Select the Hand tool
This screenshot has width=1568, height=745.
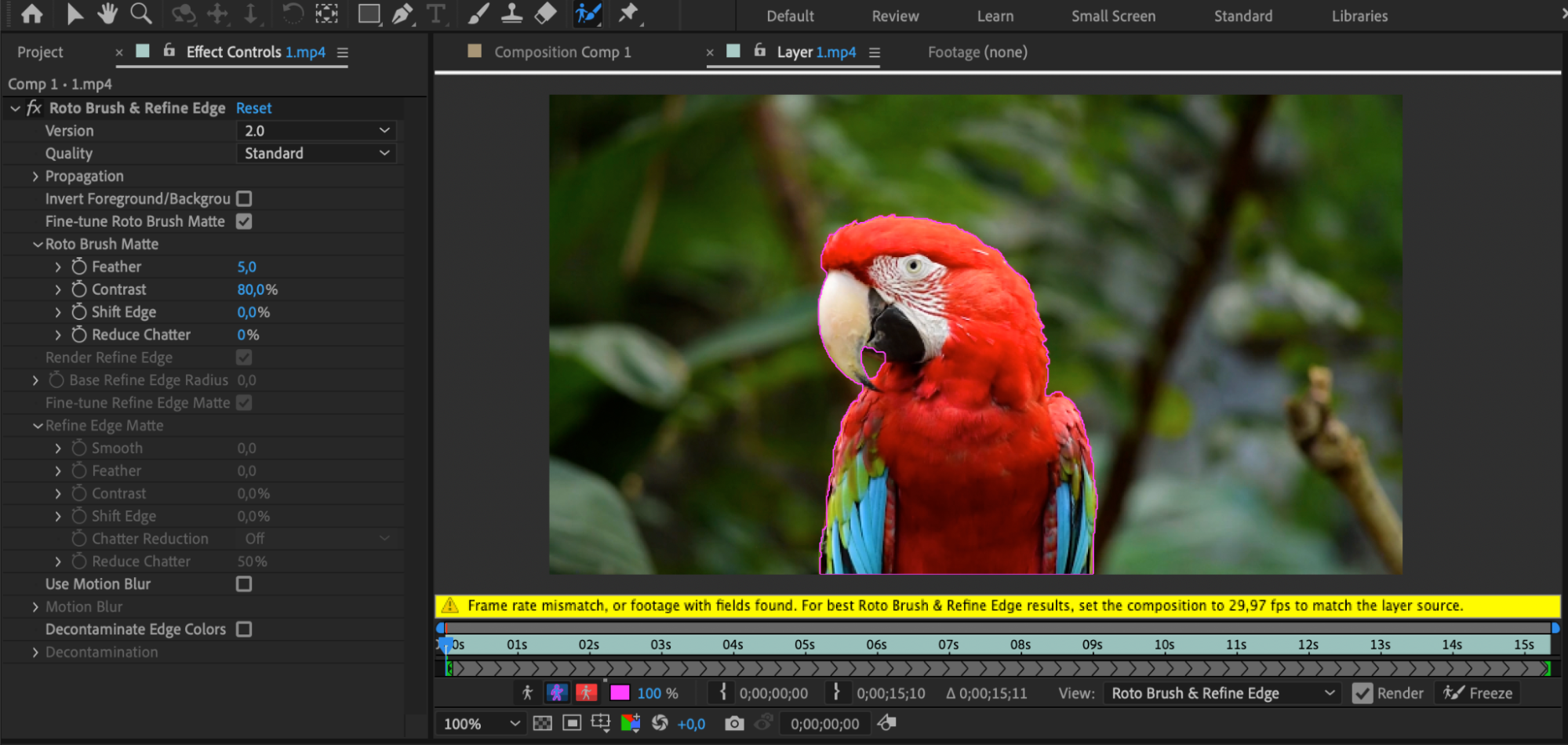point(107,14)
